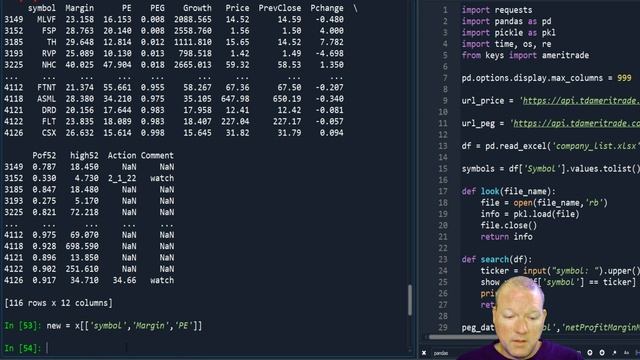Image resolution: width=640 pixels, height=360 pixels.
Task: Click symbol 'RVP' in row 3193
Action: coord(49,53)
